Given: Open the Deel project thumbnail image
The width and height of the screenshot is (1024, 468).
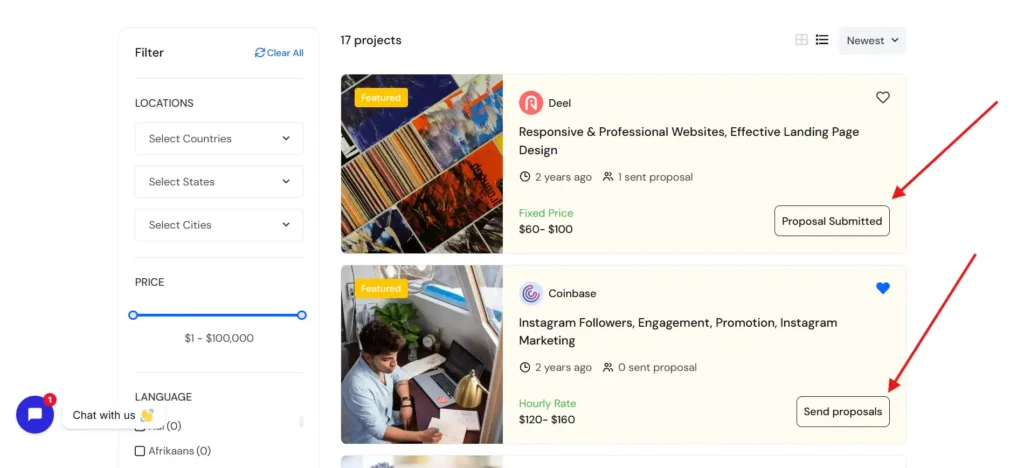Looking at the screenshot, I should [x=421, y=164].
